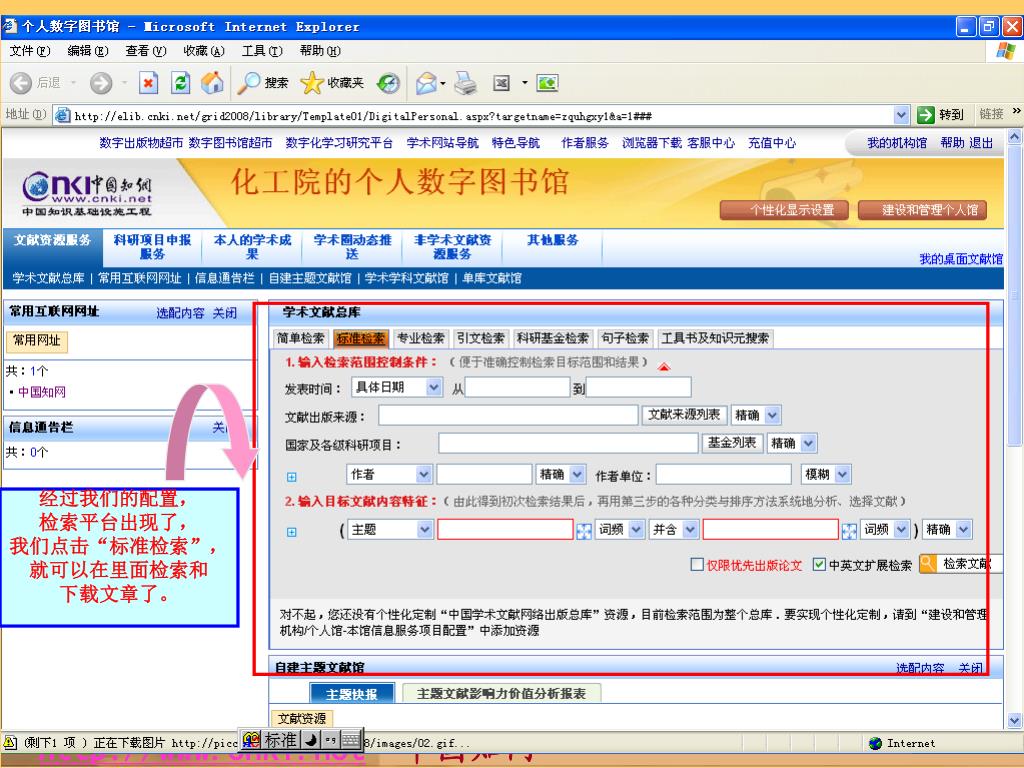Toggle the IME punctuation icon
Viewport: 1024px width, 768px height.
pyautogui.click(x=330, y=740)
